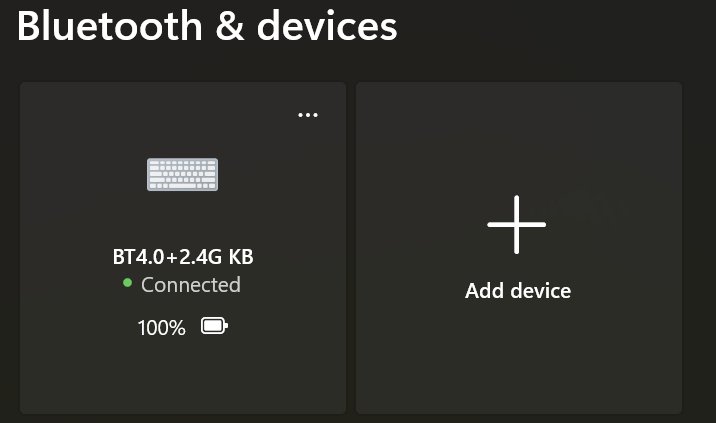
Task: Select the BT4.0+2.4G KB device card
Action: (183, 248)
